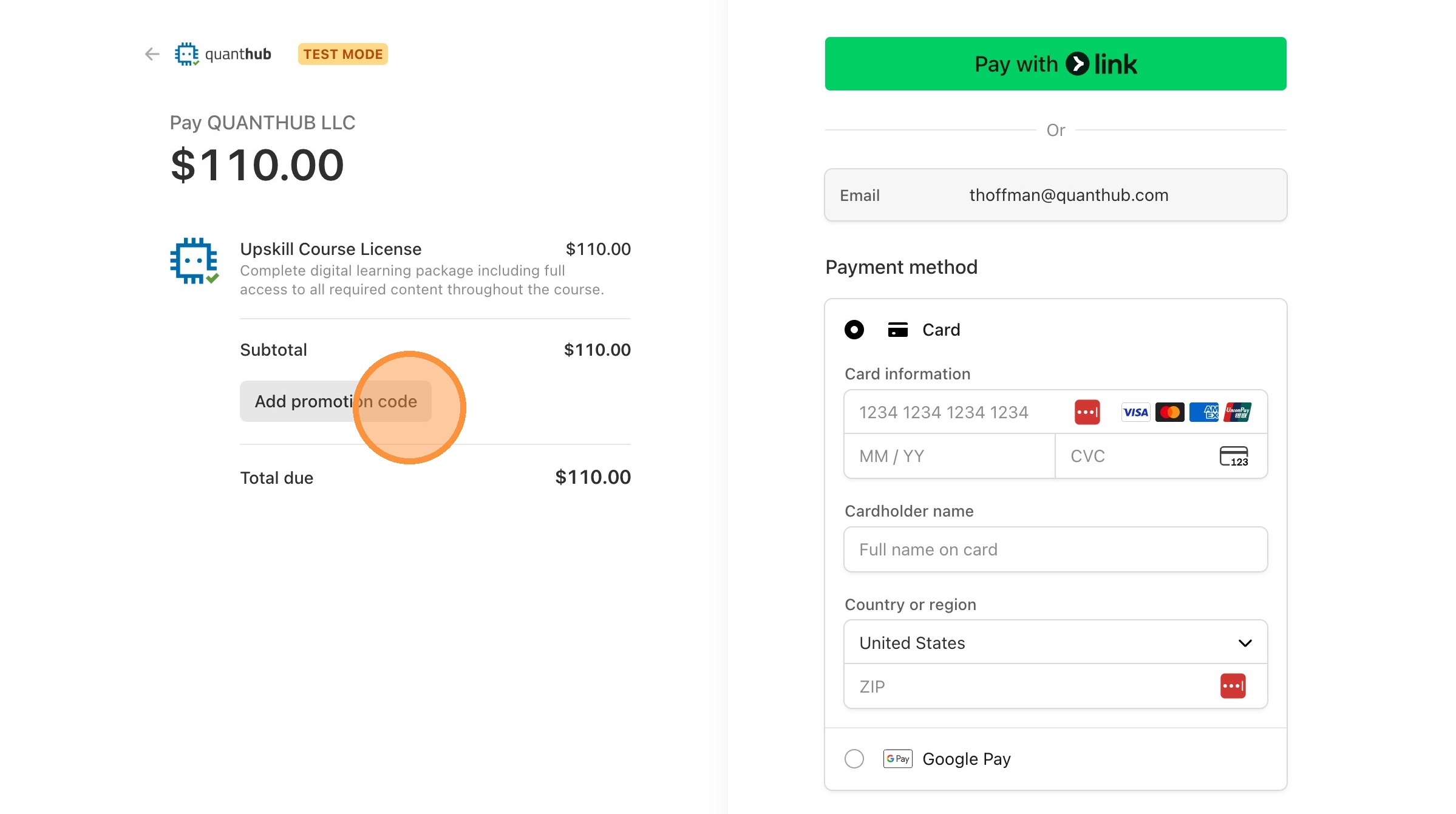
Task: Click Add promotion code button
Action: click(x=335, y=401)
